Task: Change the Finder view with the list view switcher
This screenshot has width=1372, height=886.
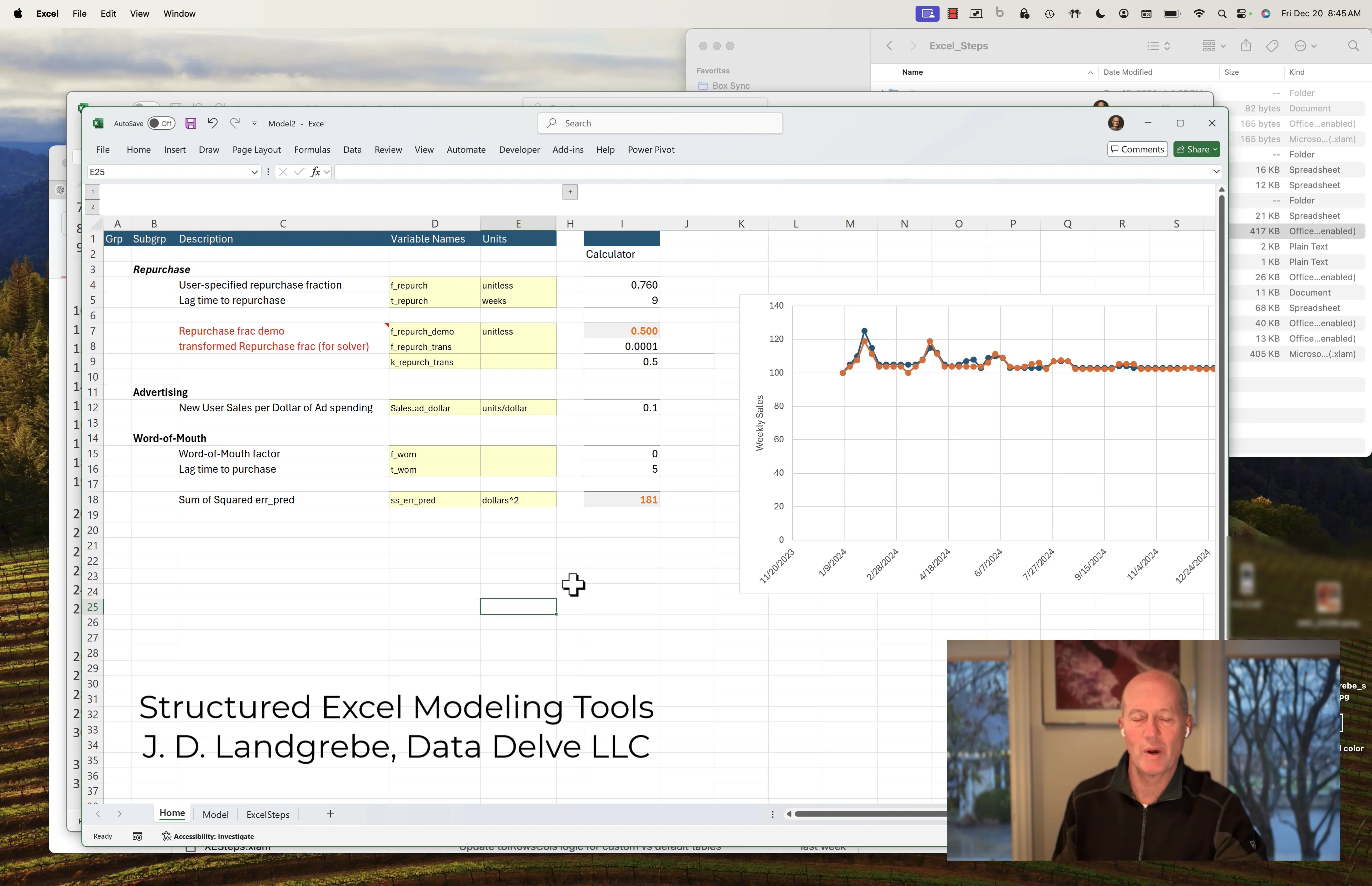Action: point(1158,45)
